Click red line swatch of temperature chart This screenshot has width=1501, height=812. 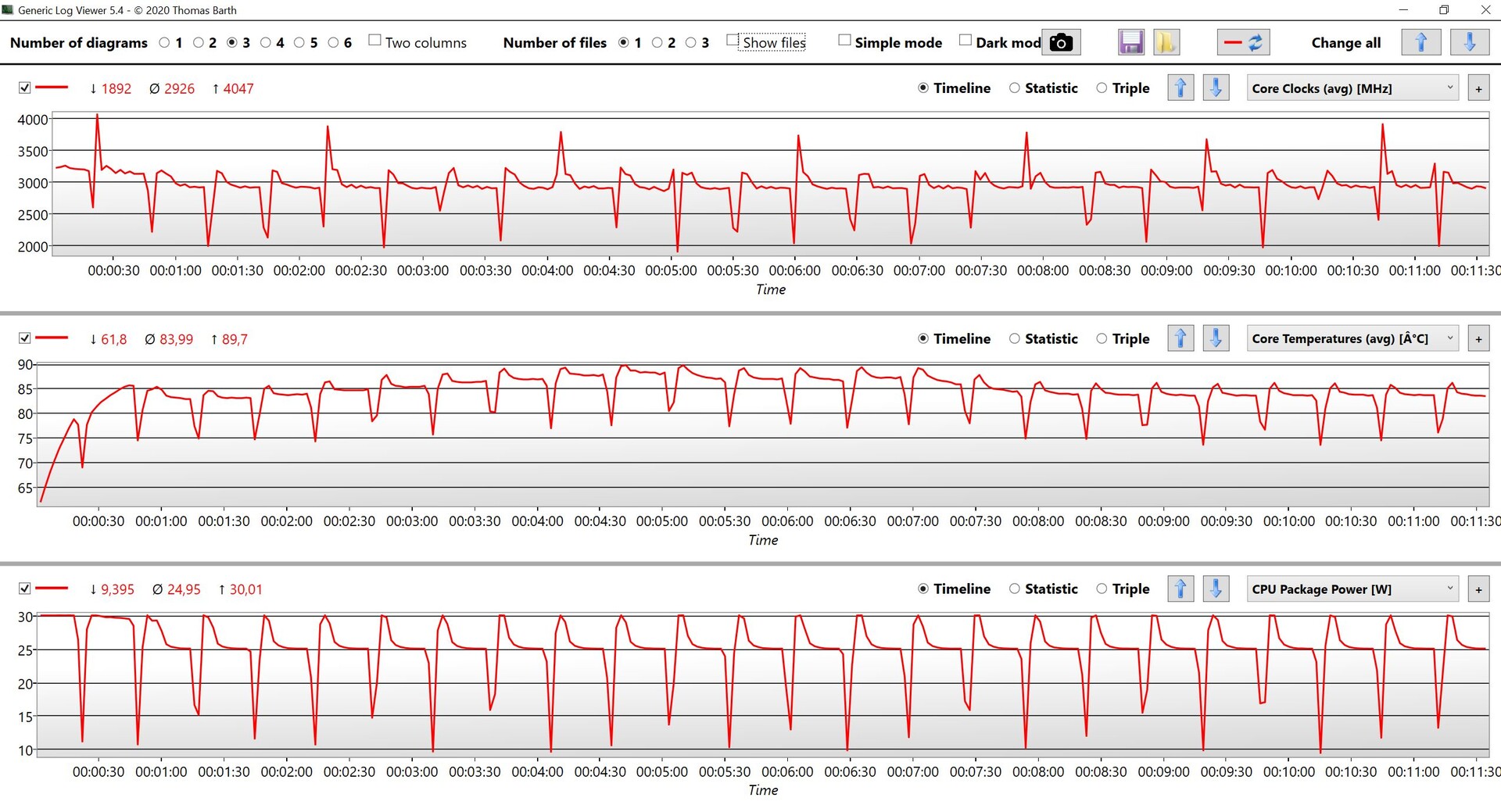click(x=52, y=338)
